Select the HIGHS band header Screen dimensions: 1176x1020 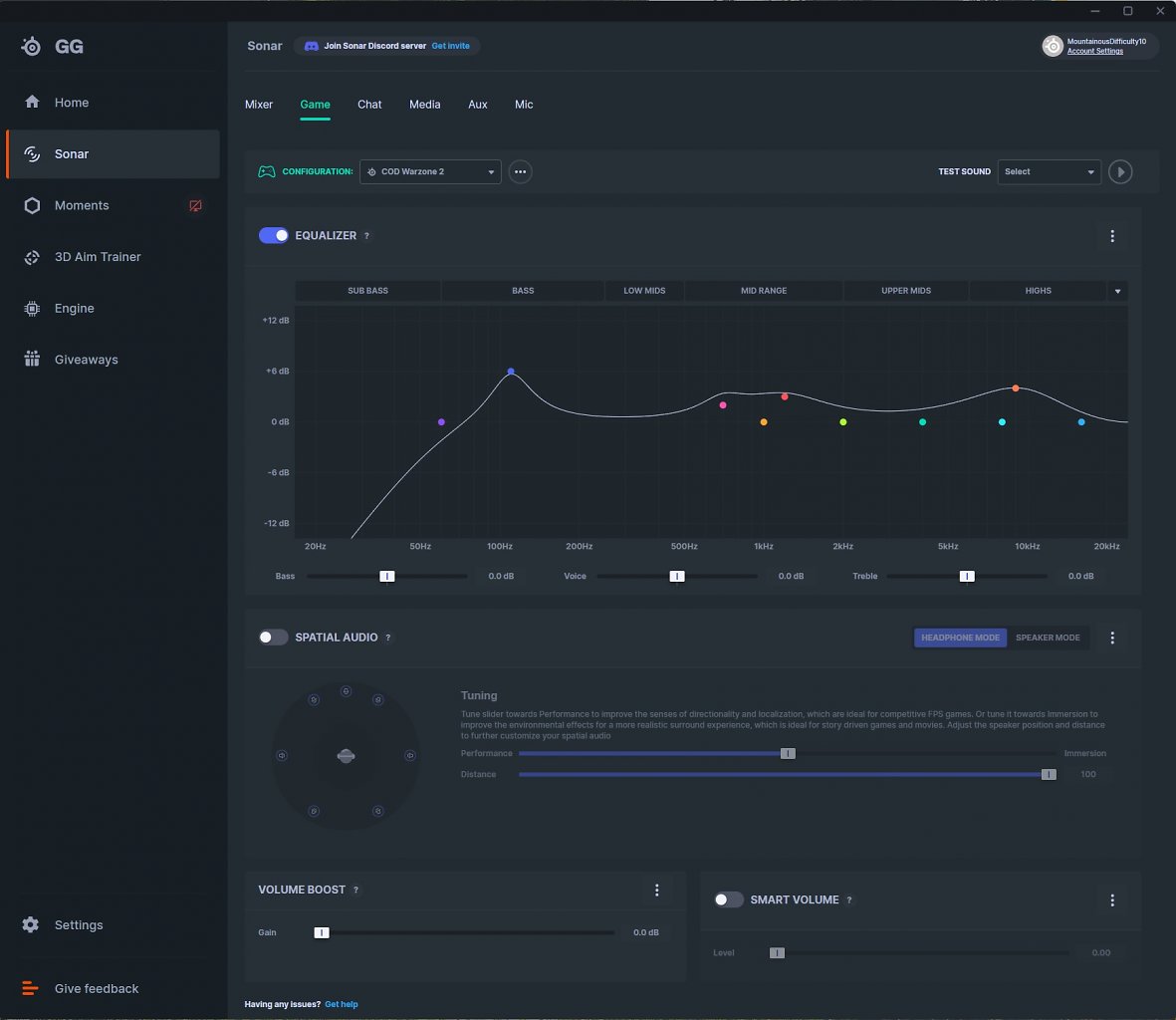[1038, 291]
